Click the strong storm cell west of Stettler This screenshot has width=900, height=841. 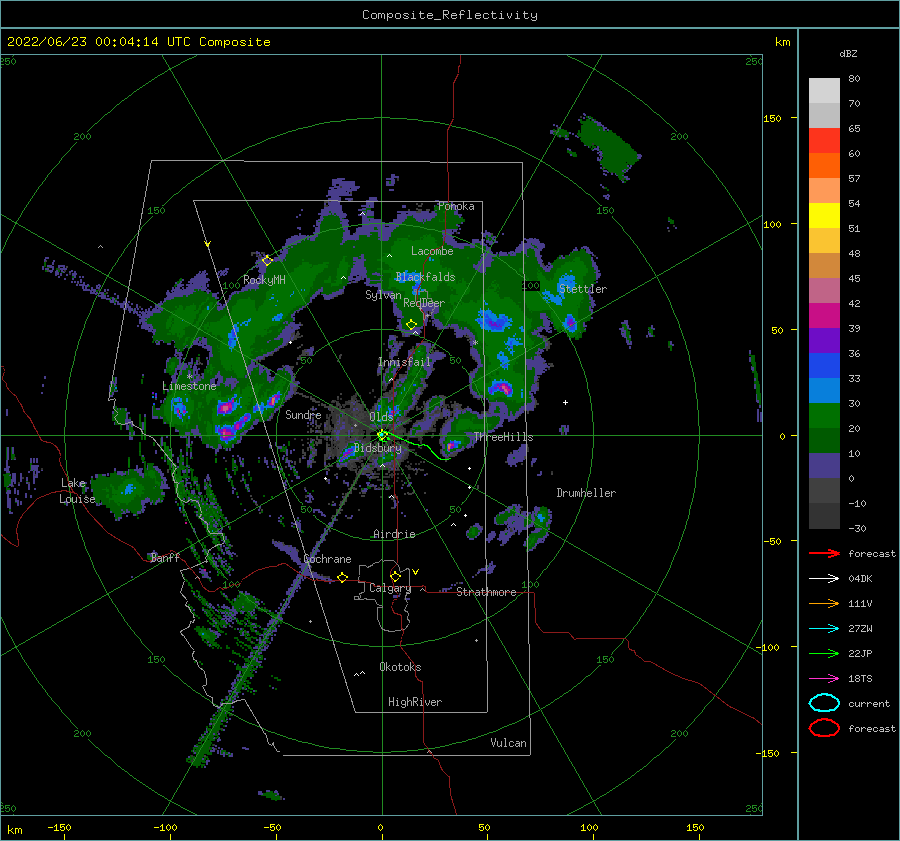494,320
